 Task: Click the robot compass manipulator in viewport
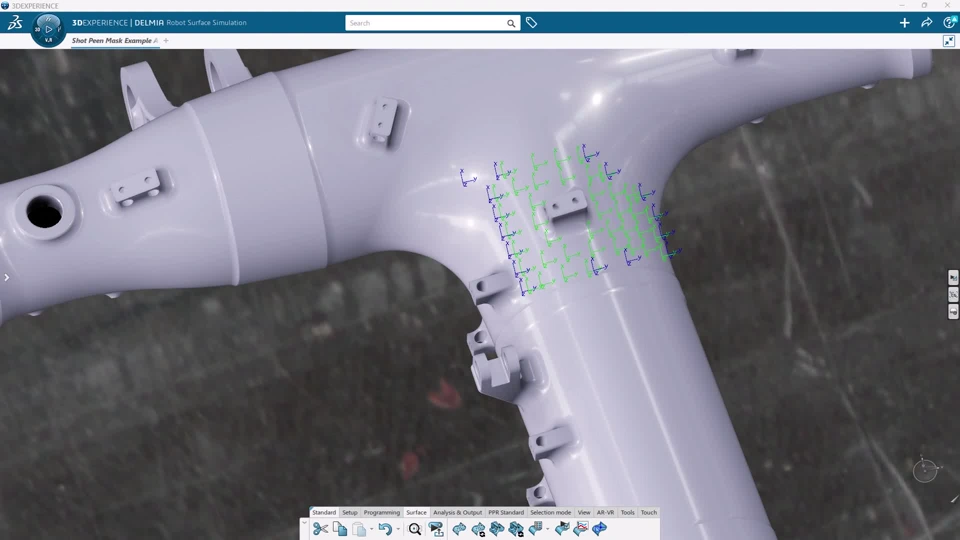pyautogui.click(x=925, y=470)
